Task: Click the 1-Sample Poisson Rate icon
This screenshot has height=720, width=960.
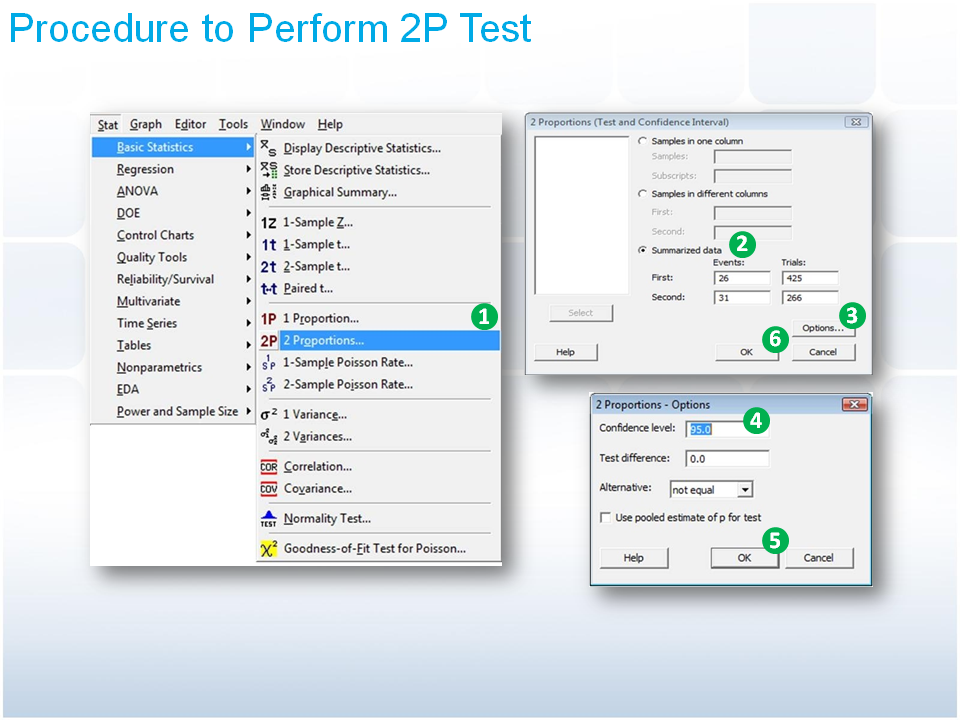Action: 268,362
